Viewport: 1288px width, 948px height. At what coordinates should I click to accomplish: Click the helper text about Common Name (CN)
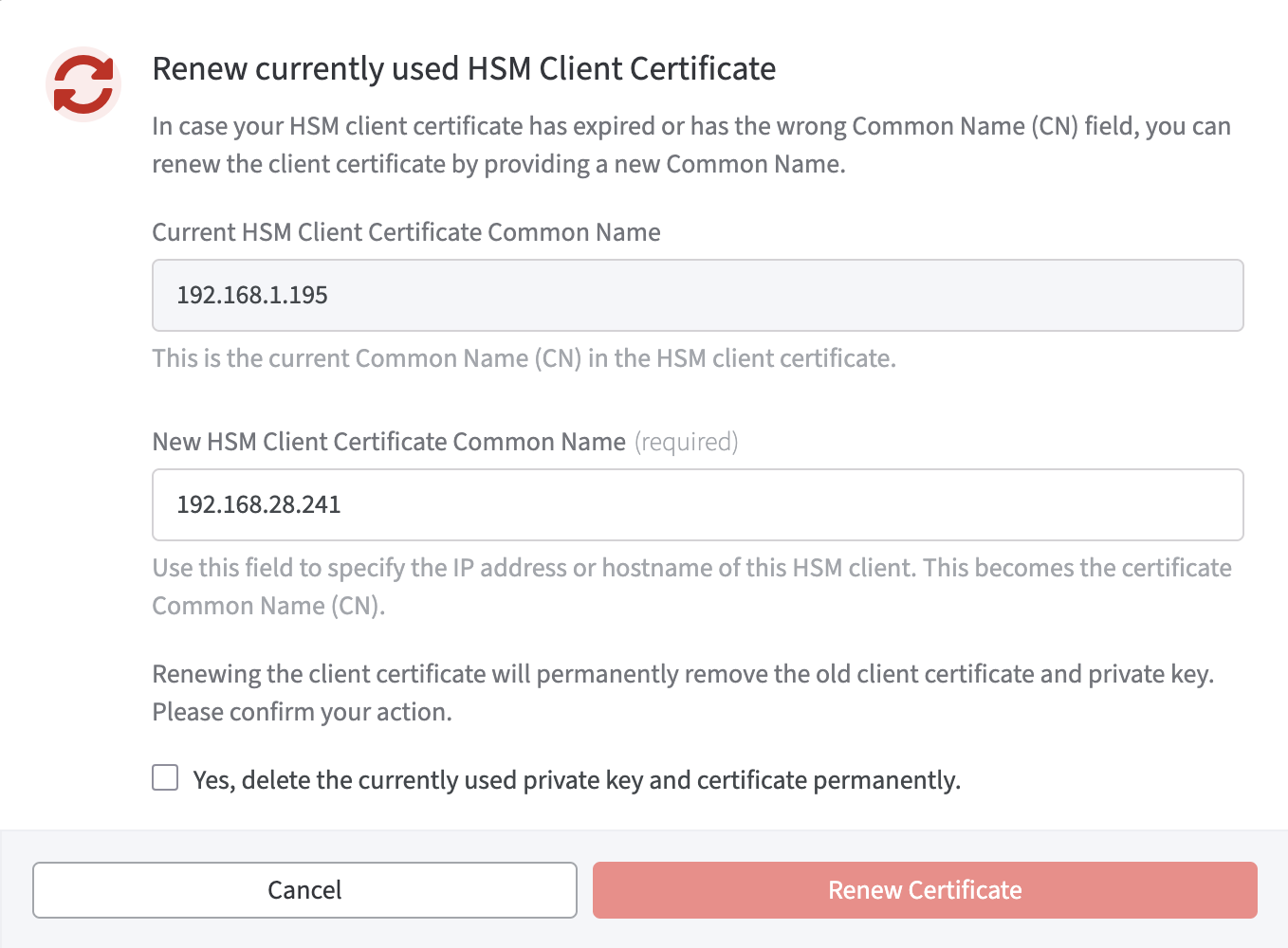[x=690, y=586]
